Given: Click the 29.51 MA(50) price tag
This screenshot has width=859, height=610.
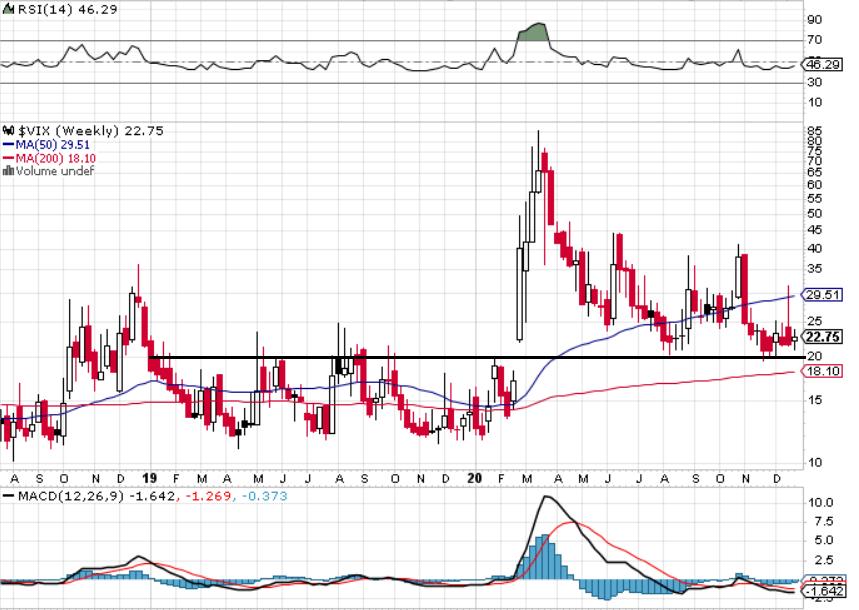Looking at the screenshot, I should pos(822,295).
